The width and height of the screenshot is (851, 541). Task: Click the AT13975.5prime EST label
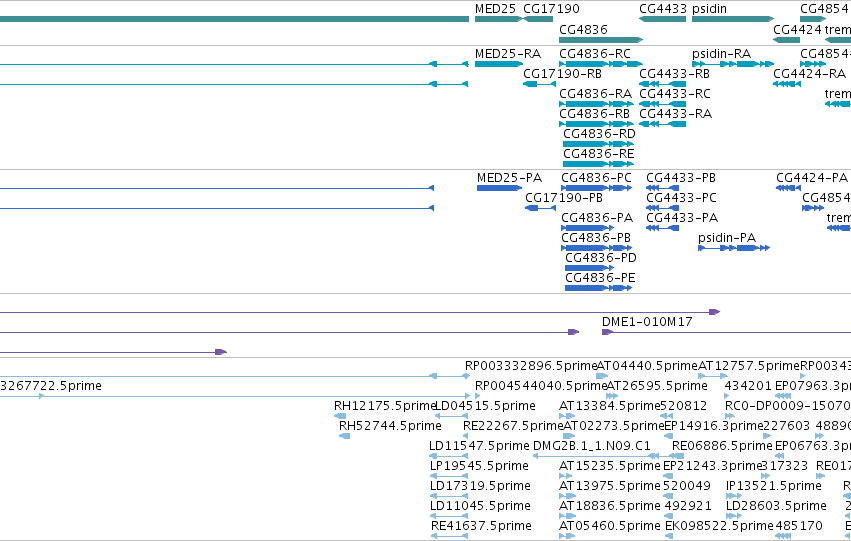tap(610, 487)
